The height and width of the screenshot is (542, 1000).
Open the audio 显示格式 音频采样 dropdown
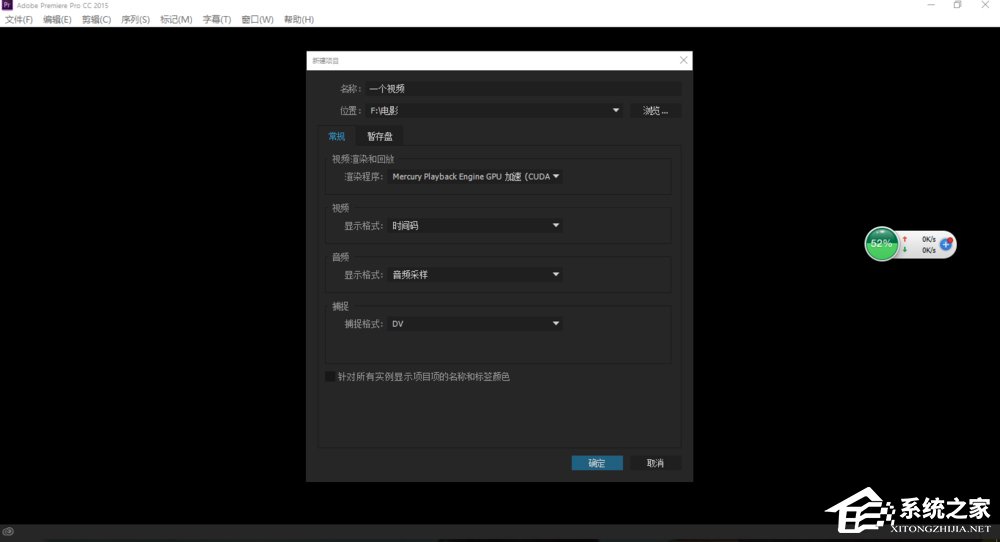(475, 275)
